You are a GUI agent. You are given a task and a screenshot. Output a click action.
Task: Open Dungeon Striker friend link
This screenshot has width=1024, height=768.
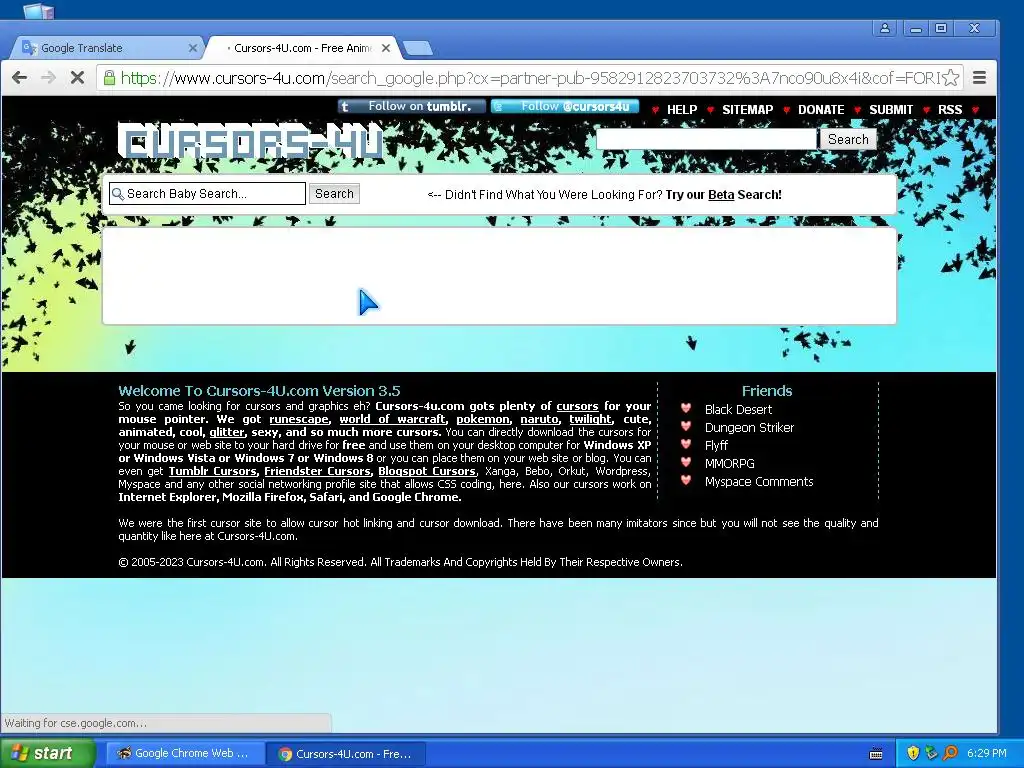[x=749, y=428]
